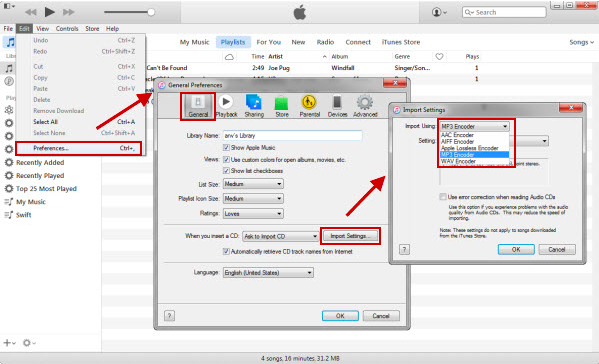Screen dimensions: 599x364
Task: Click the help question mark in Import Settings
Action: coord(404,249)
